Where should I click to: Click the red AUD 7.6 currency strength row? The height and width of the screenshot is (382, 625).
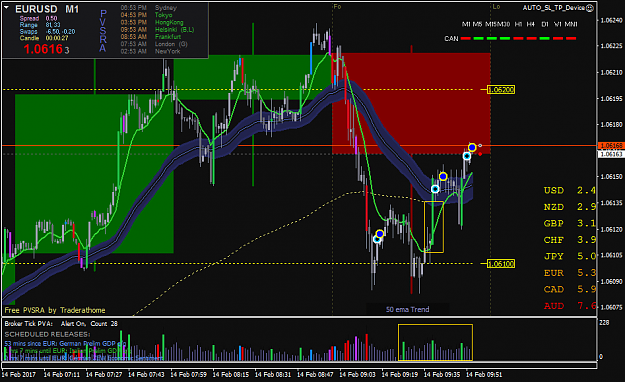[570, 306]
